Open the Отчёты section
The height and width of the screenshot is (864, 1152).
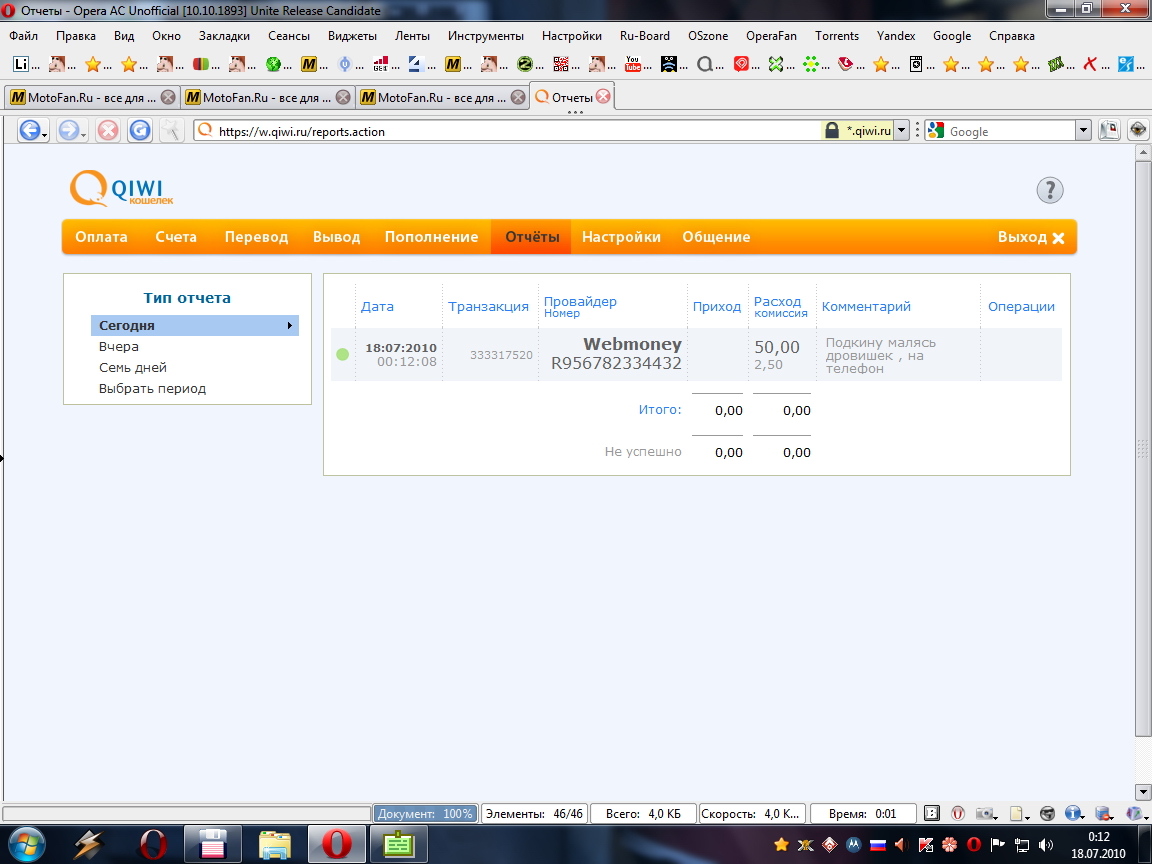[x=532, y=237]
